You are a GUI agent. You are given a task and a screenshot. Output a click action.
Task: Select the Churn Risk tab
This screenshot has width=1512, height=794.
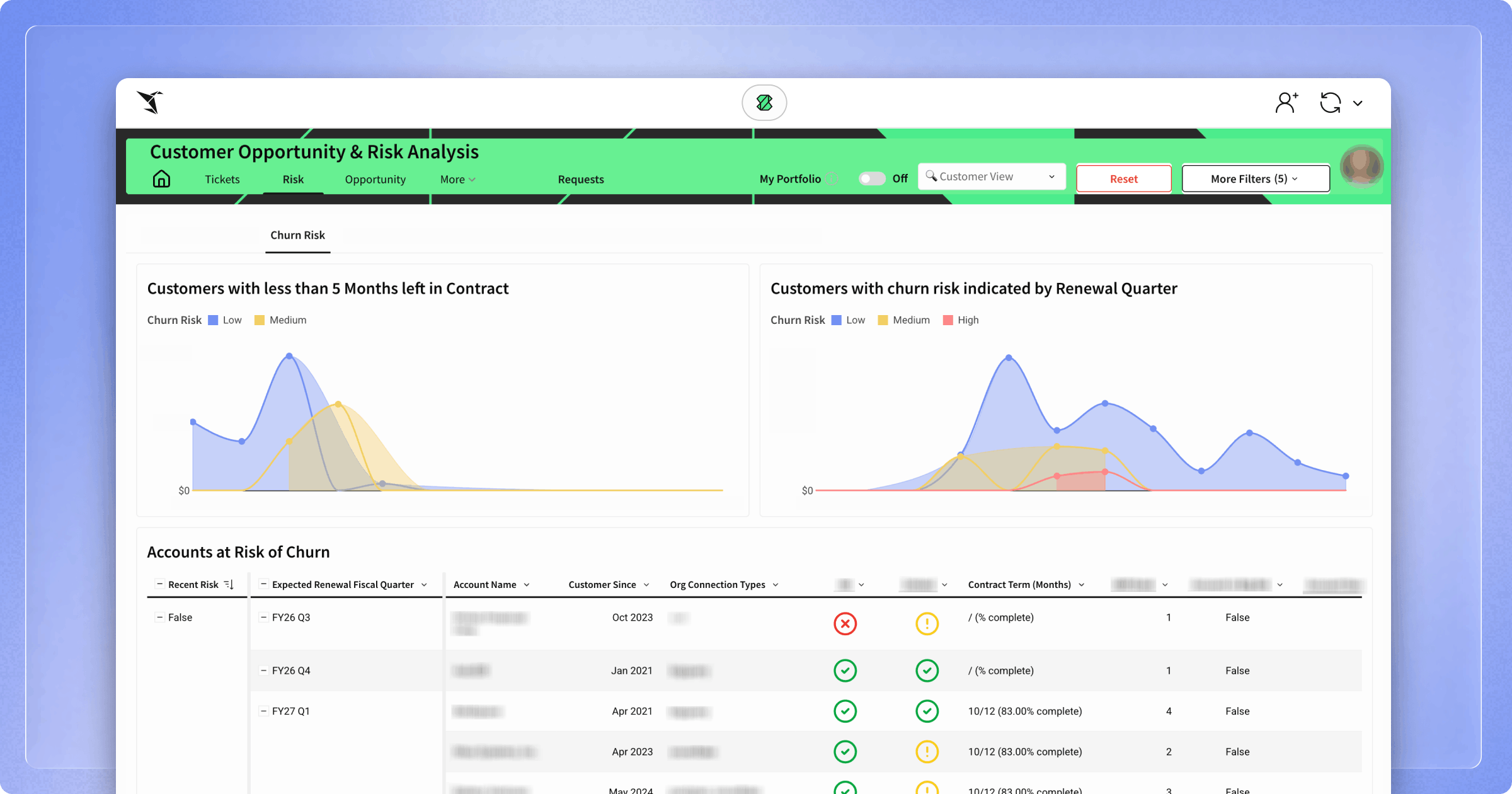pos(297,235)
